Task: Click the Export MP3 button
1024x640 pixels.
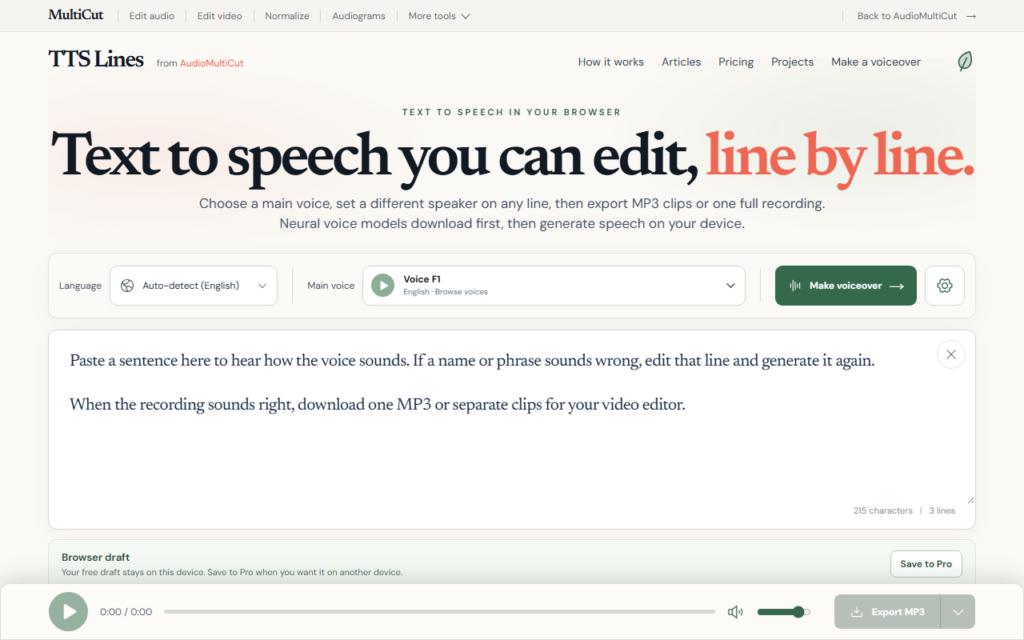Action: pyautogui.click(x=888, y=612)
